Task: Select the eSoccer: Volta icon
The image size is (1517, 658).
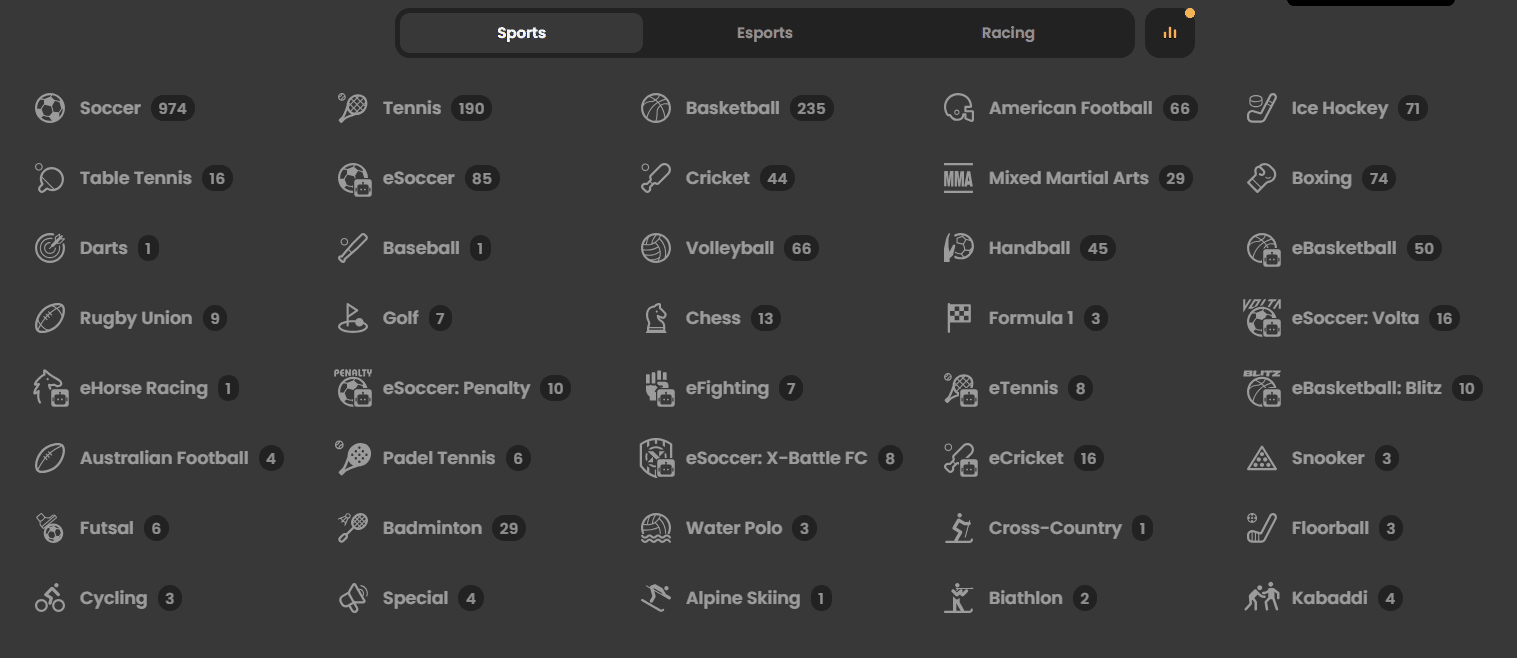Action: [x=1262, y=317]
